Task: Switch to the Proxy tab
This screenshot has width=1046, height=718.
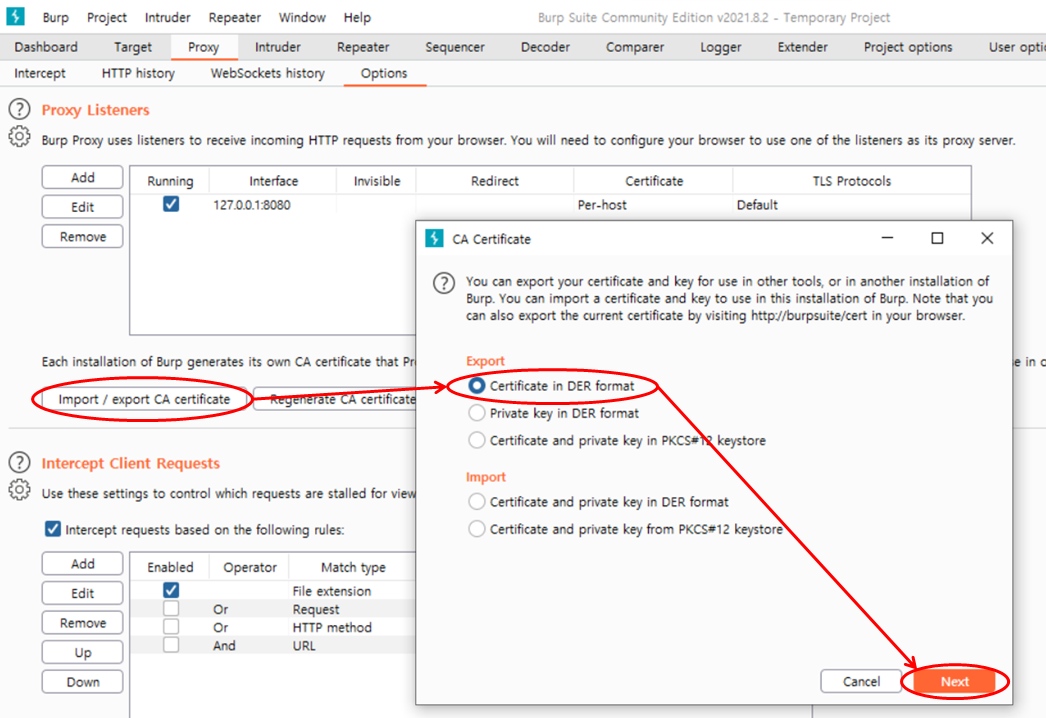Action: tap(203, 47)
